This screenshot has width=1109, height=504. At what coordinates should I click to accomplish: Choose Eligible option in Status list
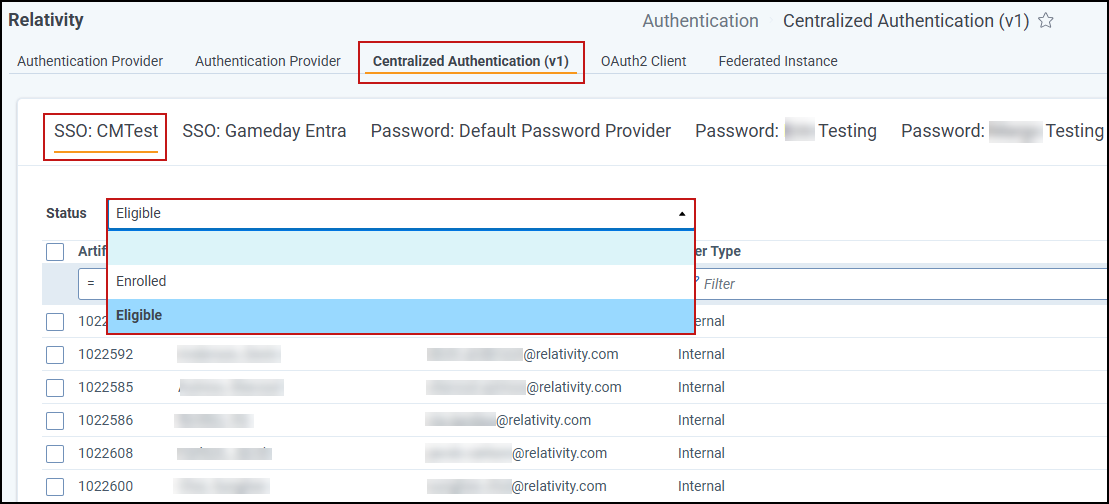(x=400, y=315)
